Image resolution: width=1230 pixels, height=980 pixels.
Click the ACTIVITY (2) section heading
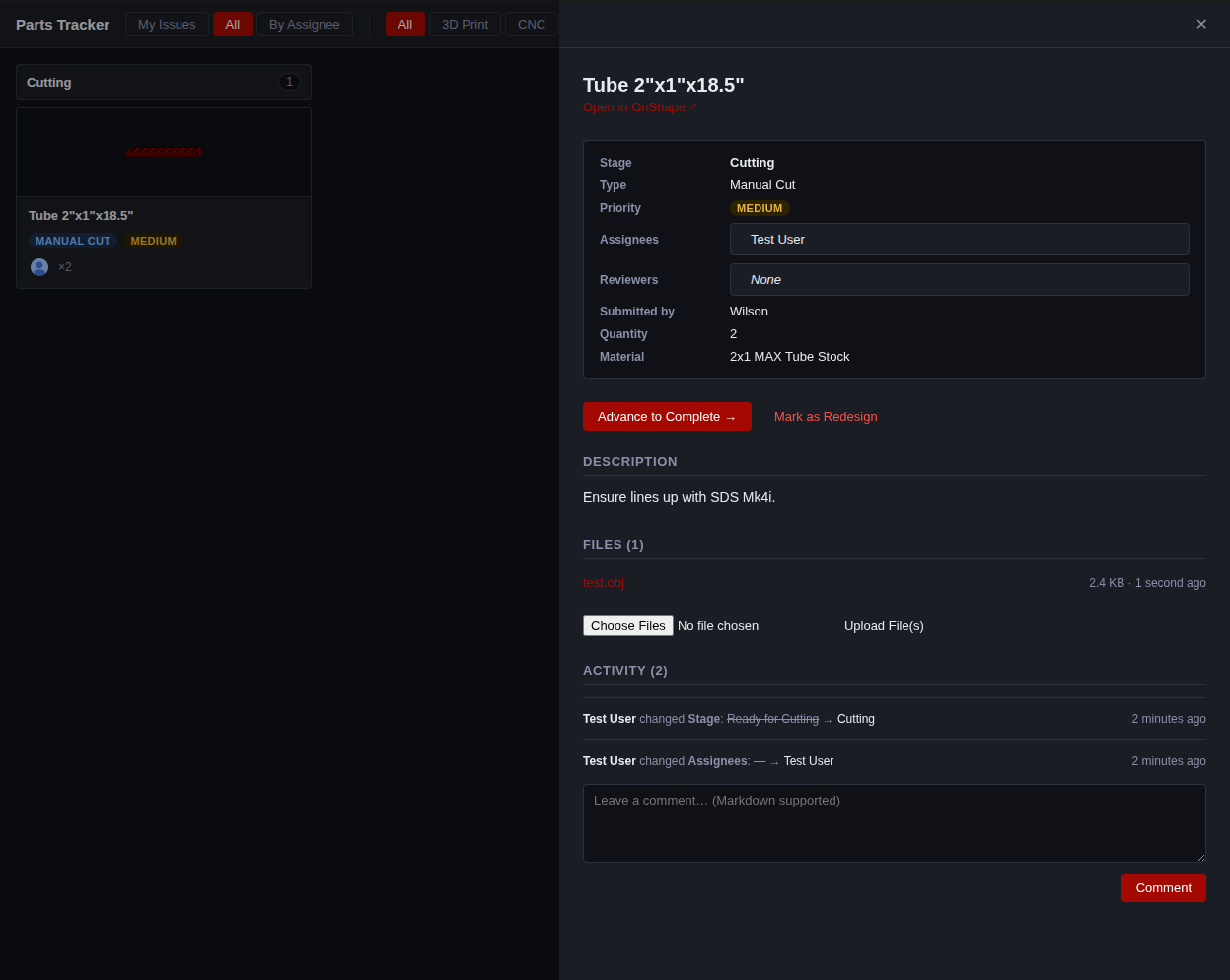click(x=625, y=670)
